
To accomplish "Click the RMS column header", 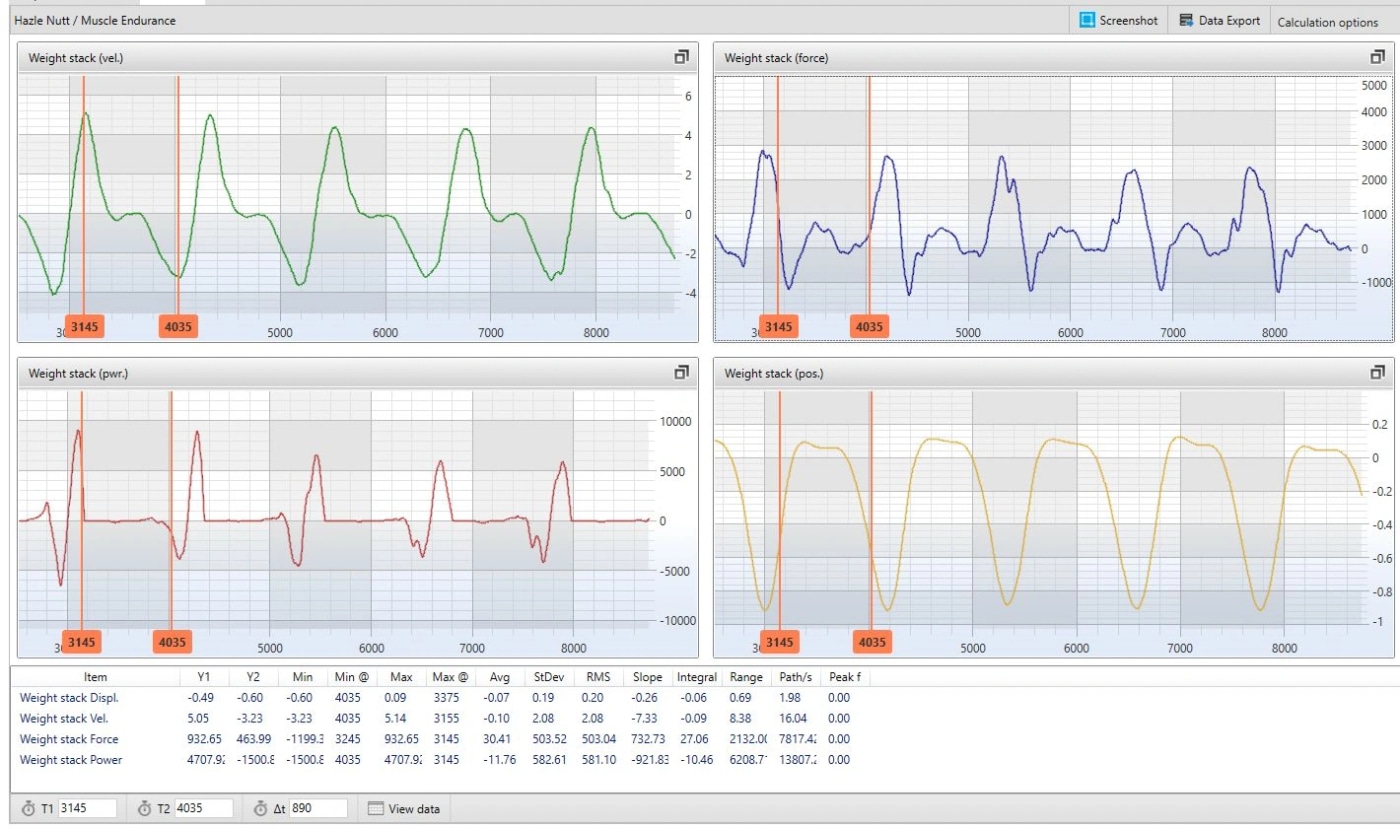I will pos(596,677).
